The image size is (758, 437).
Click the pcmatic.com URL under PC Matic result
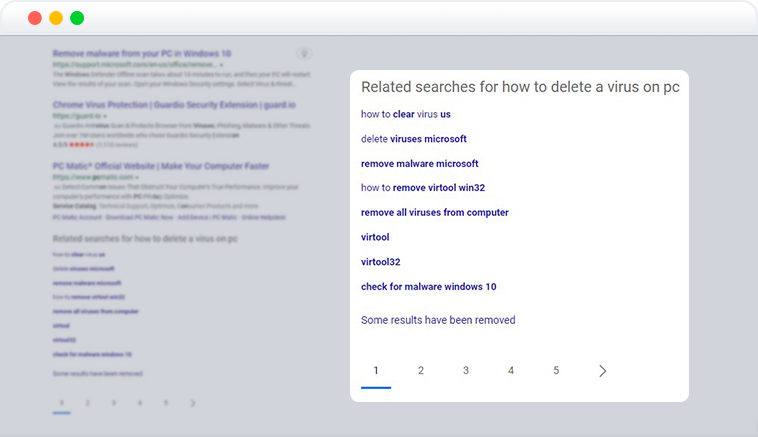(x=93, y=177)
